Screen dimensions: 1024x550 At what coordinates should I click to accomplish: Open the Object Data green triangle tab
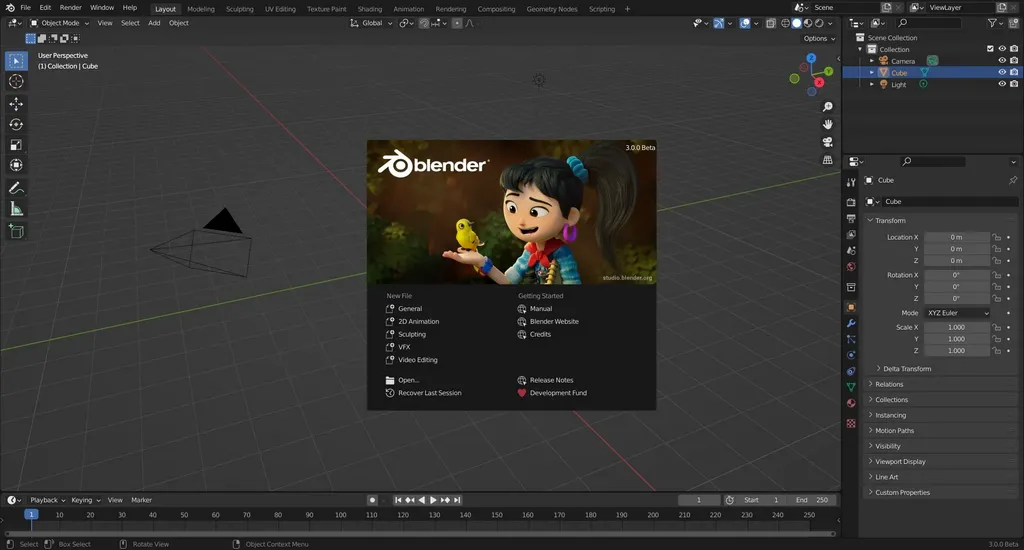851,387
